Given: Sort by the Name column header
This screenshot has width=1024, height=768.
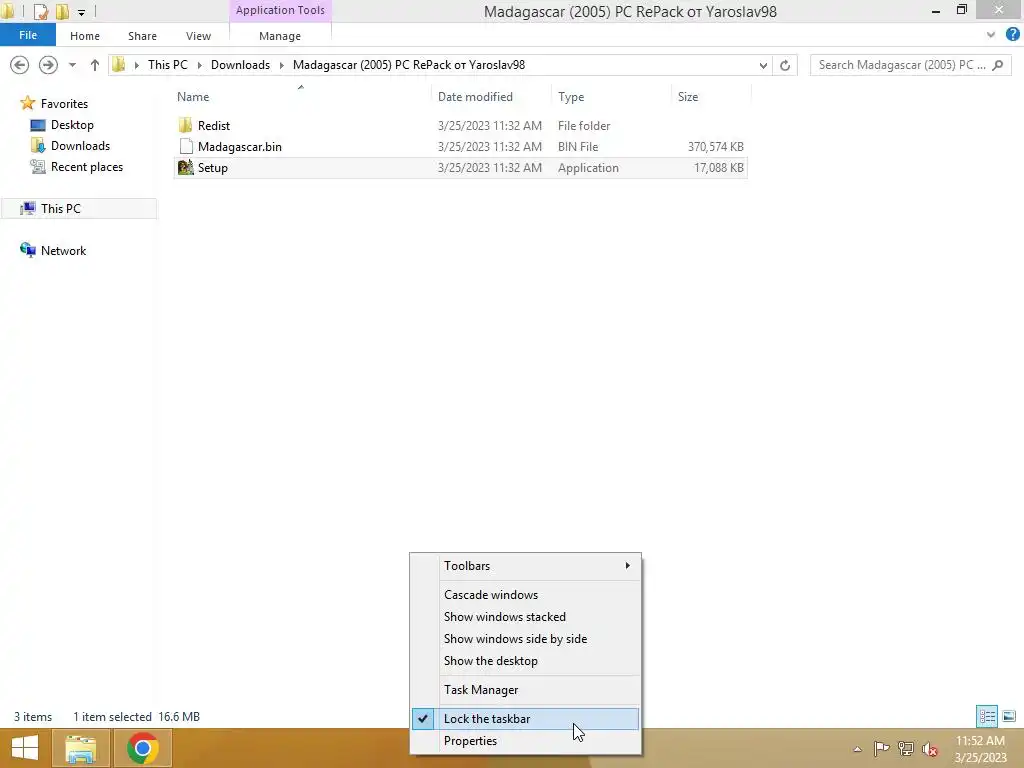Looking at the screenshot, I should [193, 97].
